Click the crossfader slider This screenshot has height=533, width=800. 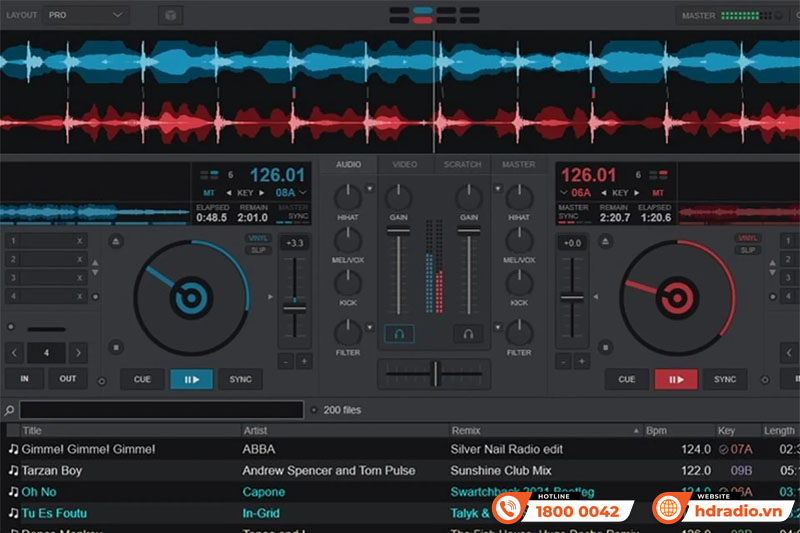(435, 374)
